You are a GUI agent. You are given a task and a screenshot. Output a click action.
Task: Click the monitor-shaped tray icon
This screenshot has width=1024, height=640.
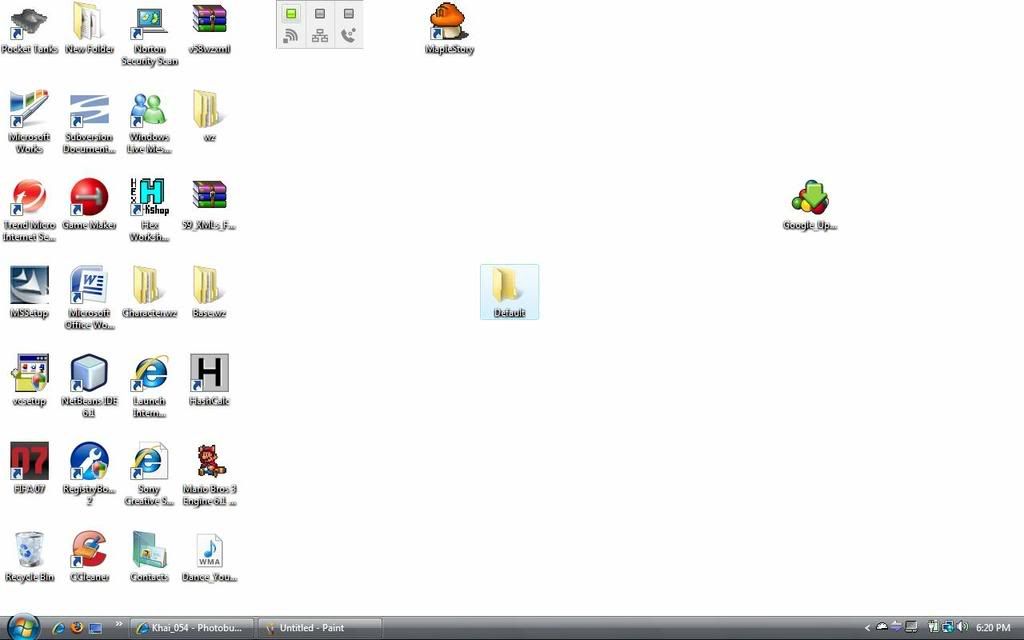pyautogui.click(x=911, y=628)
